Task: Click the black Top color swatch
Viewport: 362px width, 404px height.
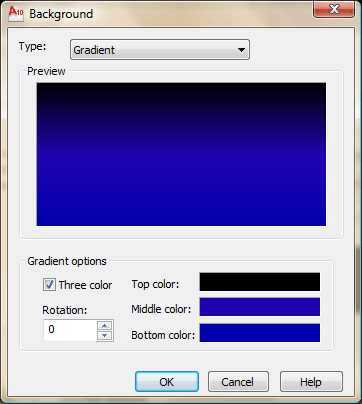Action: click(260, 282)
